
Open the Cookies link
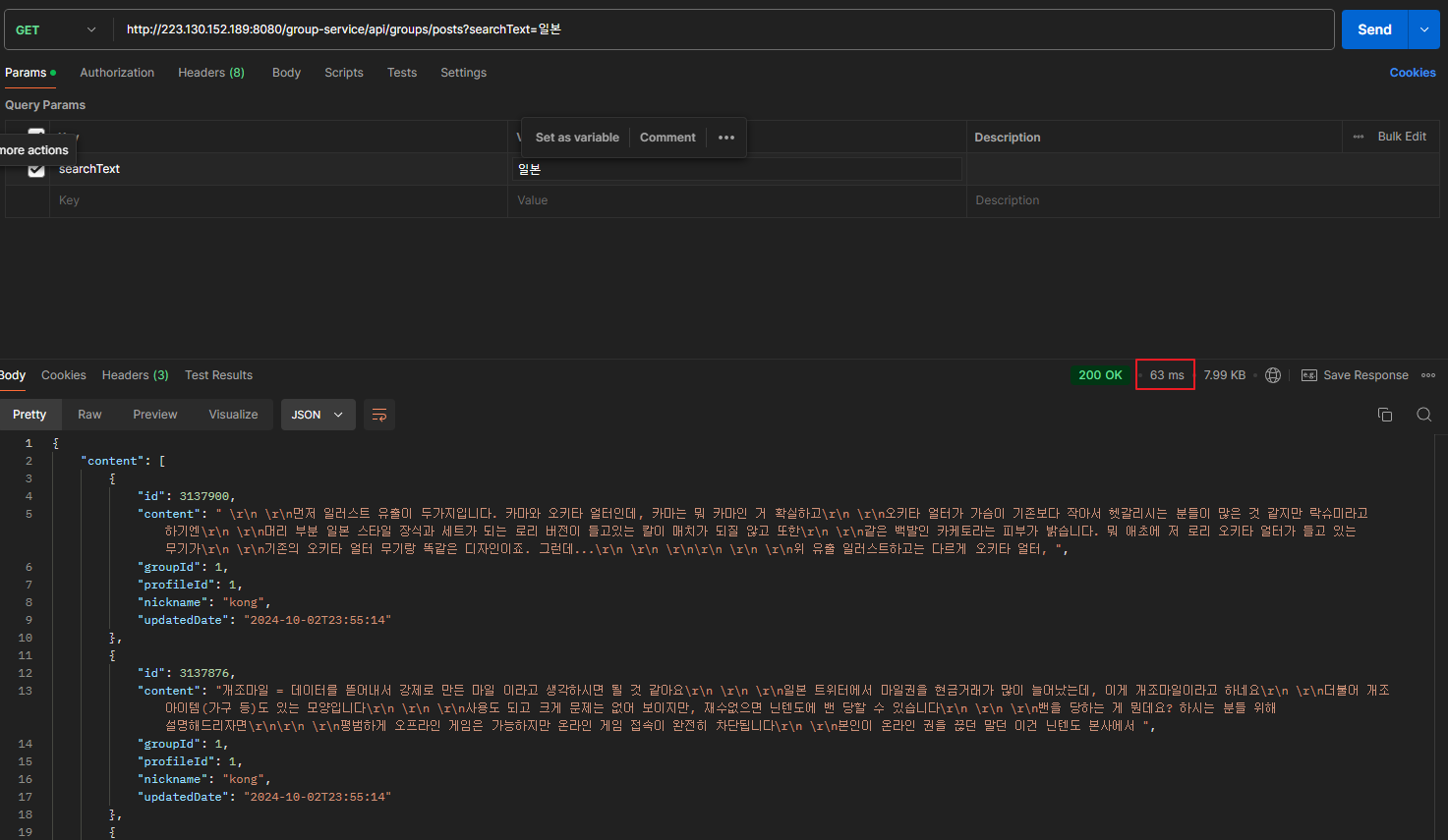click(1413, 73)
